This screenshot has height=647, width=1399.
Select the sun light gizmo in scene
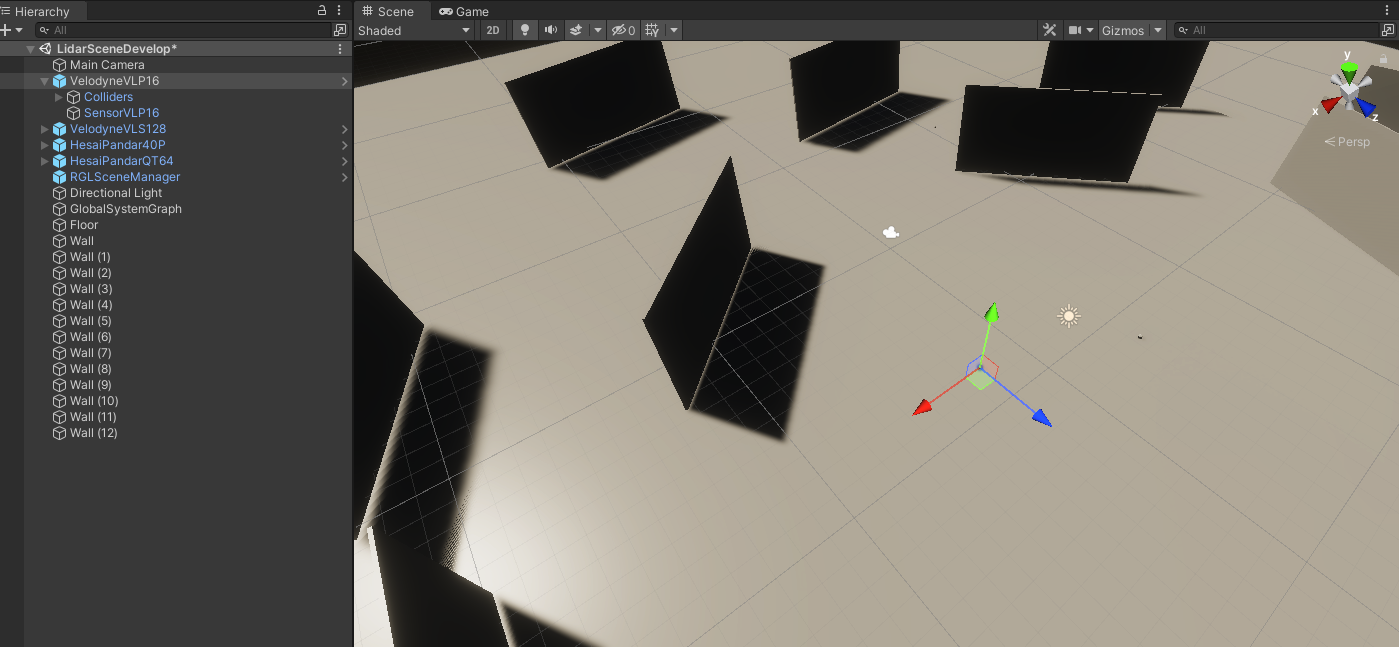point(1069,317)
